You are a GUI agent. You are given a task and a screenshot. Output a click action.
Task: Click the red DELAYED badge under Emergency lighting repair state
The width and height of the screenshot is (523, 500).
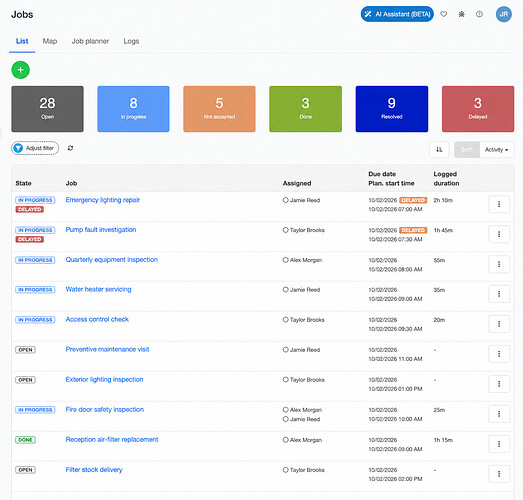point(29,209)
